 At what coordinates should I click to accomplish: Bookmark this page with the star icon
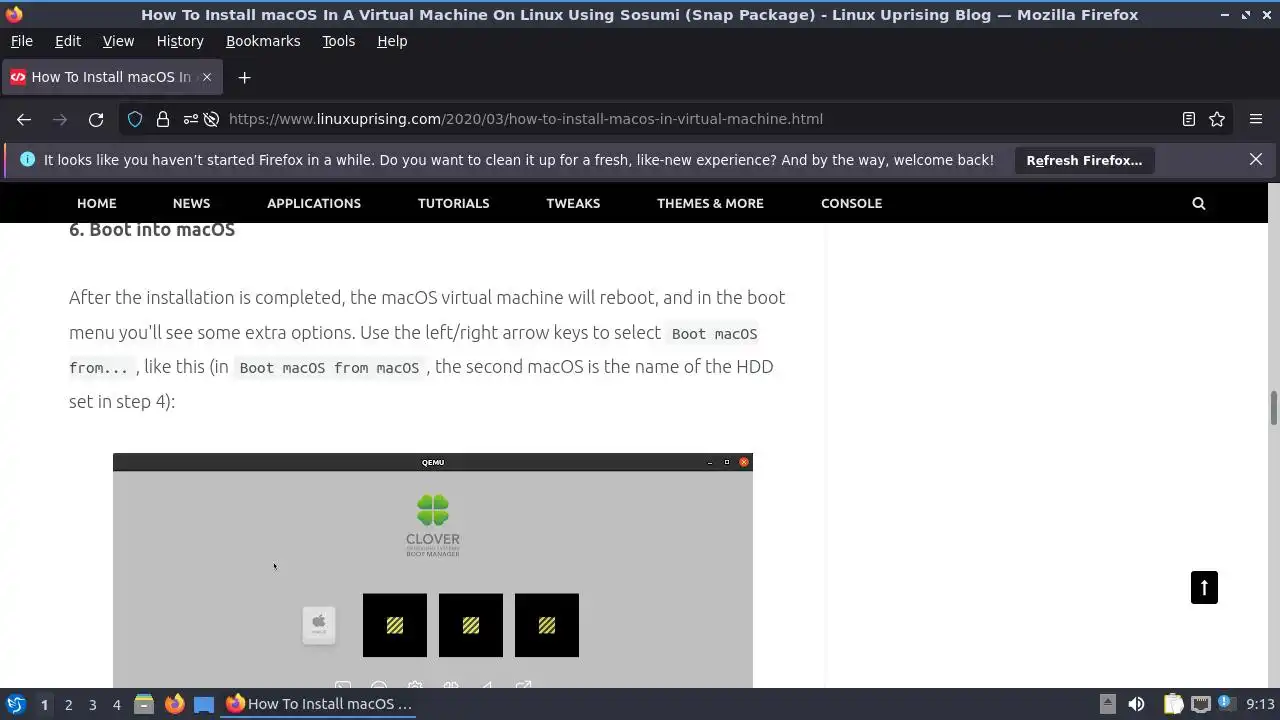pyautogui.click(x=1217, y=119)
